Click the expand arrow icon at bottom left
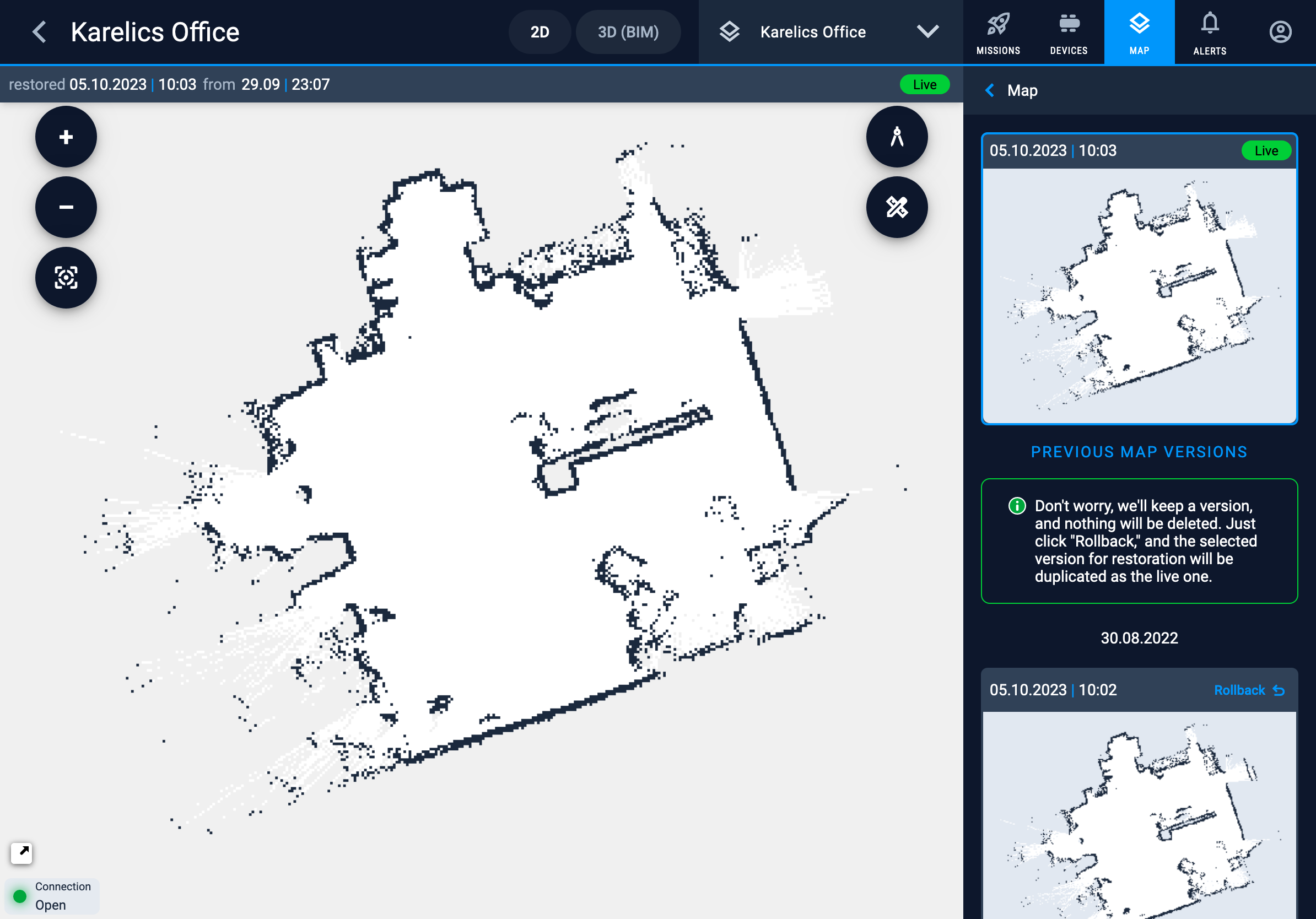1316x919 pixels. [x=22, y=852]
